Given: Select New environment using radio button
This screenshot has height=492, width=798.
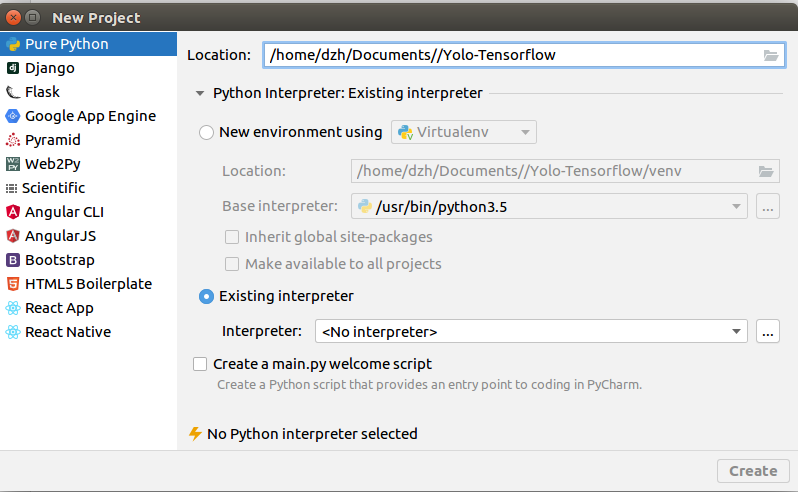Looking at the screenshot, I should click(x=207, y=132).
